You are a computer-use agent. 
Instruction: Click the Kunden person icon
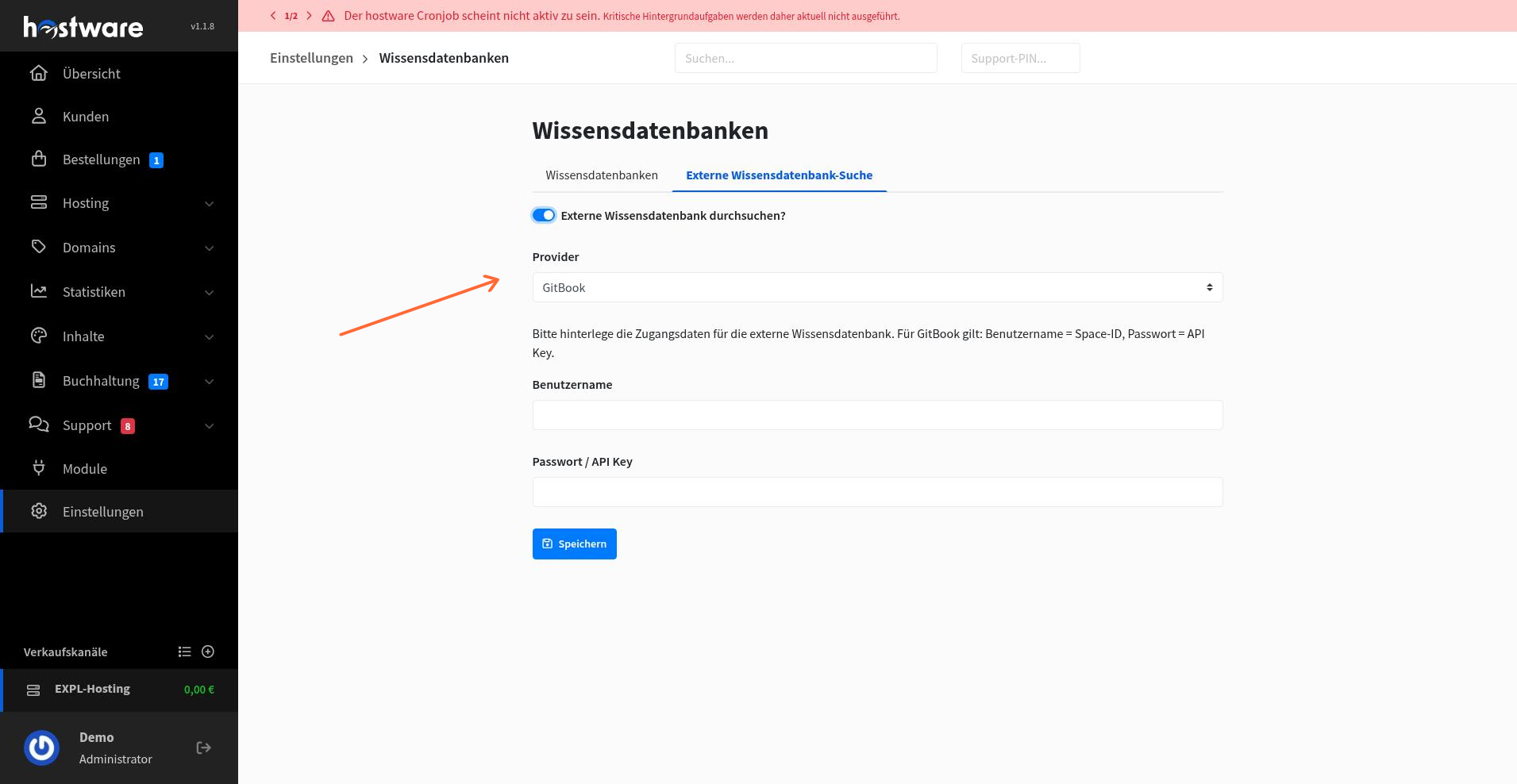39,116
